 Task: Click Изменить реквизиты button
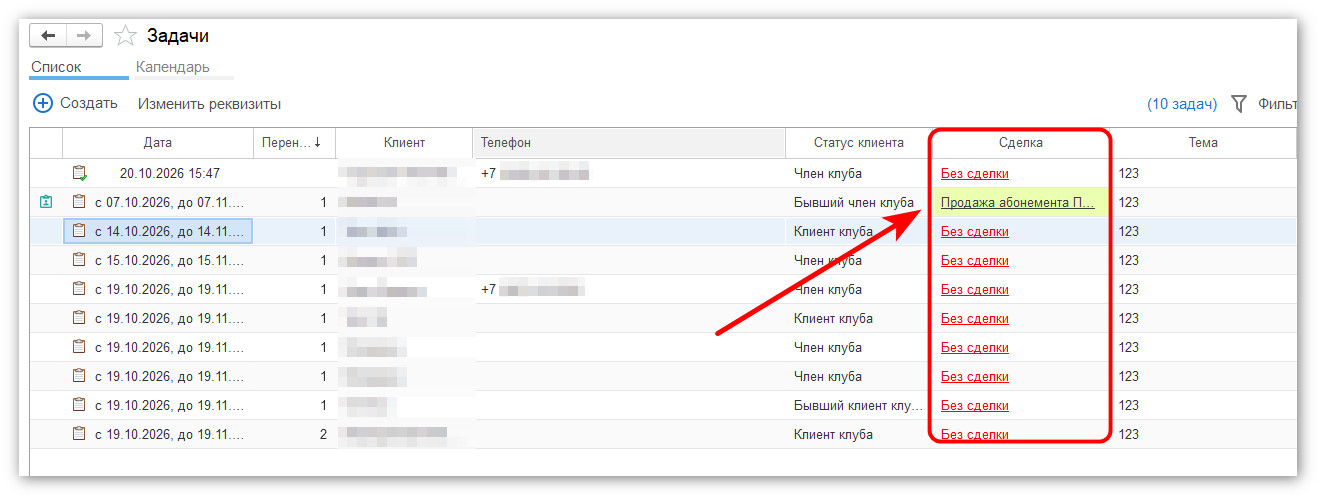[x=209, y=103]
